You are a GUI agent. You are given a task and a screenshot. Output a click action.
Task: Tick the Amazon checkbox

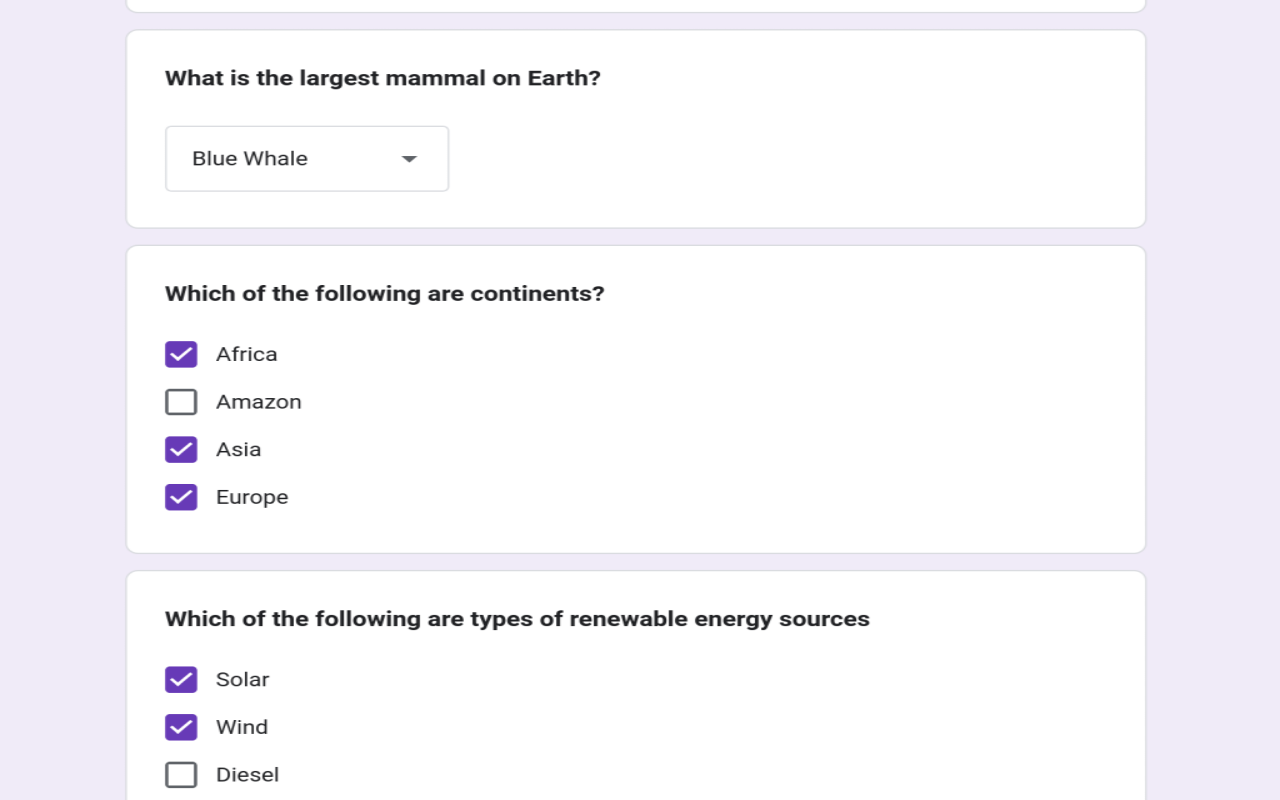click(181, 402)
